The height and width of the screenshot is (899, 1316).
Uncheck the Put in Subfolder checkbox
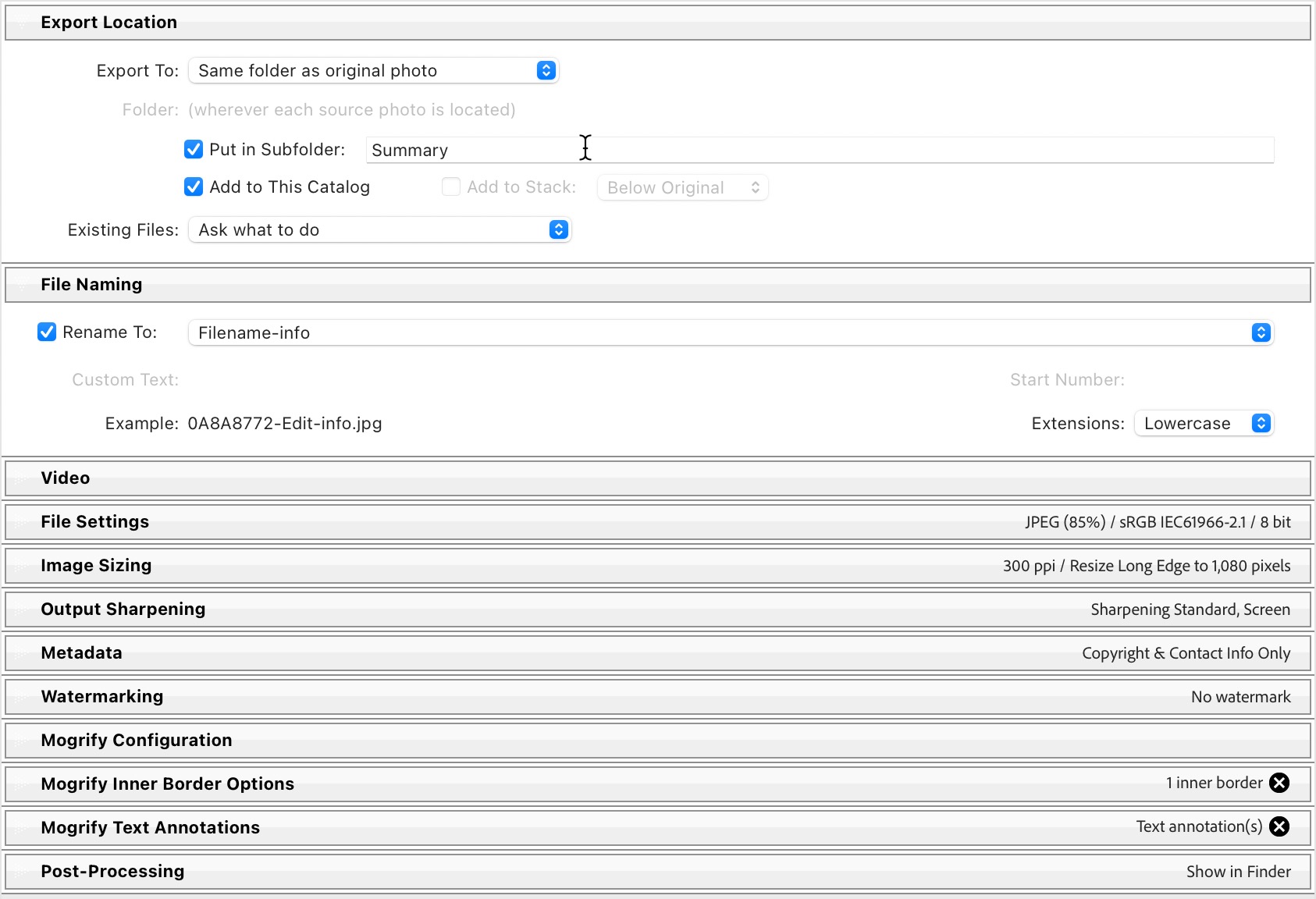tap(194, 149)
